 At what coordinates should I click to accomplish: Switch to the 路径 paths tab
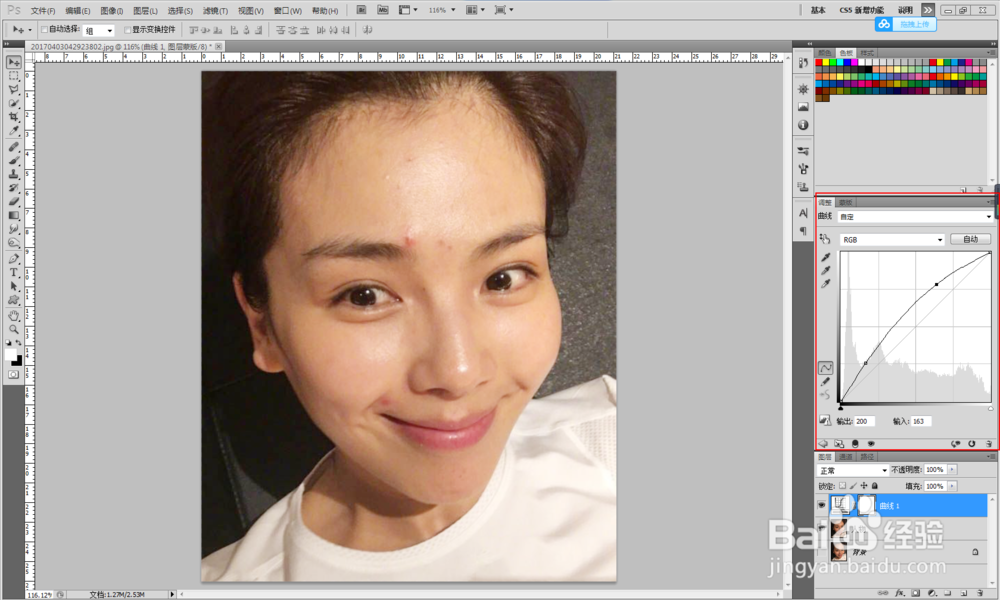(x=867, y=457)
